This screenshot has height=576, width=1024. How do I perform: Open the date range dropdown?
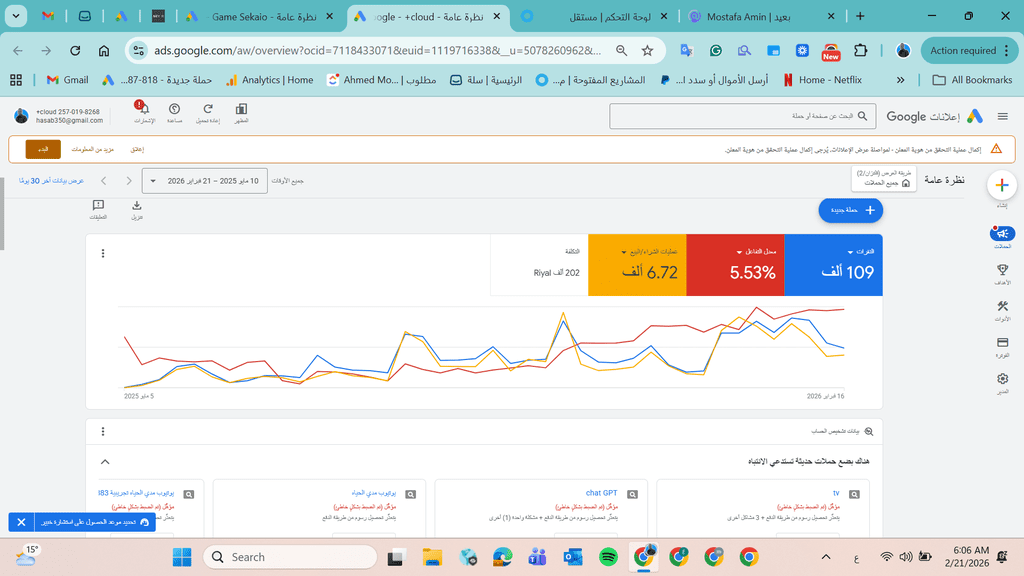click(205, 181)
